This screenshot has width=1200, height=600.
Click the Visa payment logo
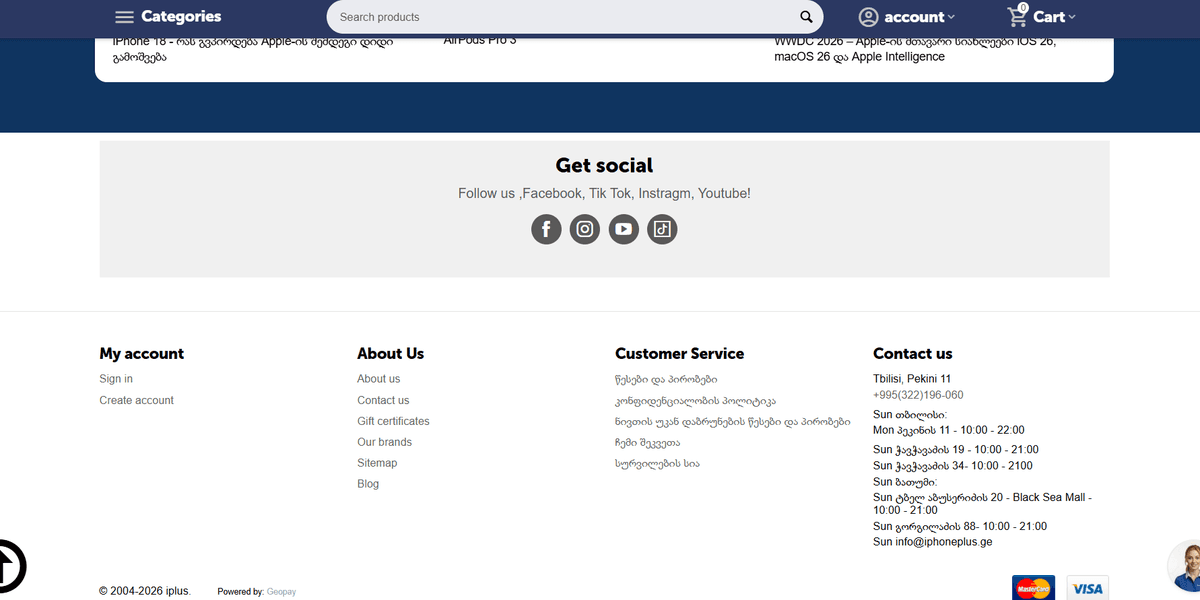click(1087, 588)
